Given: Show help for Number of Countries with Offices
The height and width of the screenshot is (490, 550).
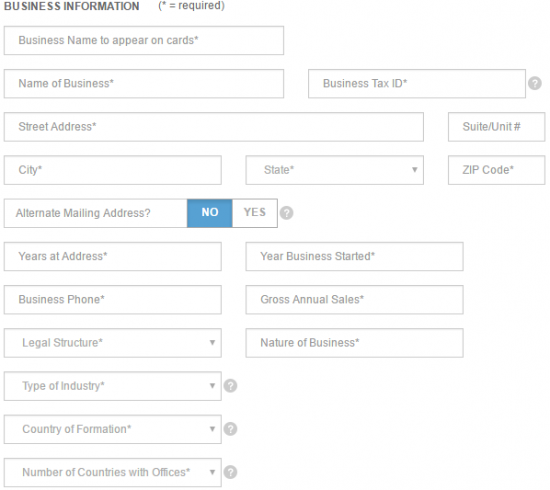Looking at the screenshot, I should tap(230, 472).
